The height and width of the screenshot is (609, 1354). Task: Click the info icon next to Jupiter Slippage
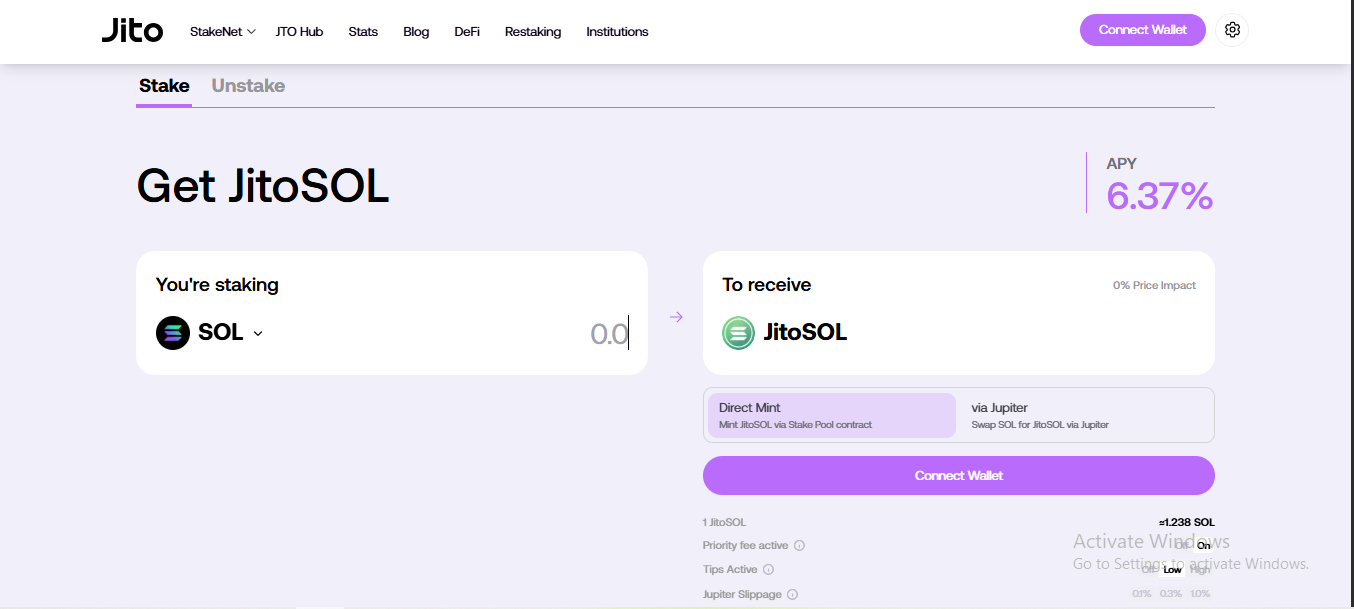(793, 595)
